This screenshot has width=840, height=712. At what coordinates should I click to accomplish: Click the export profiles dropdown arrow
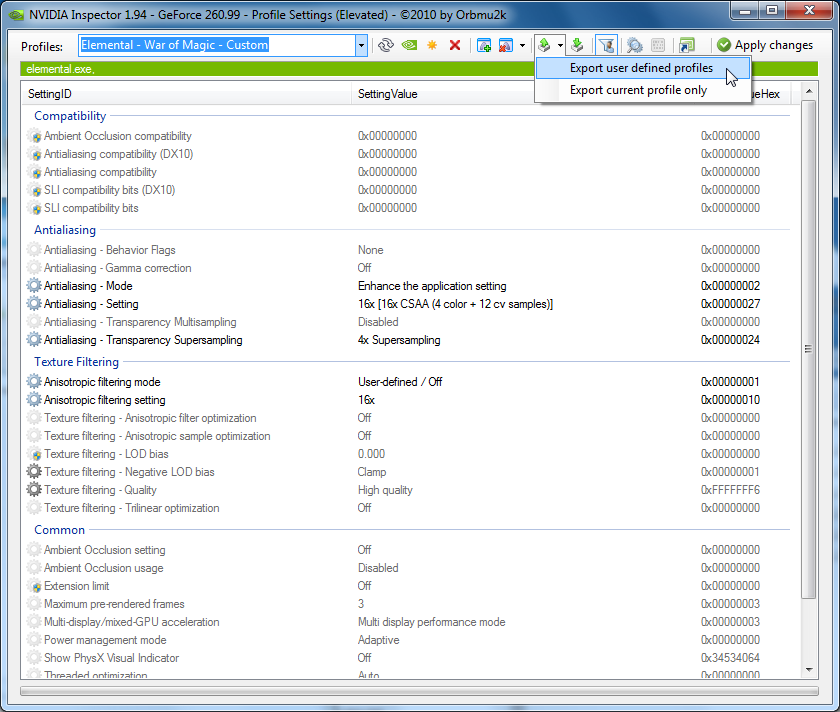coord(561,45)
